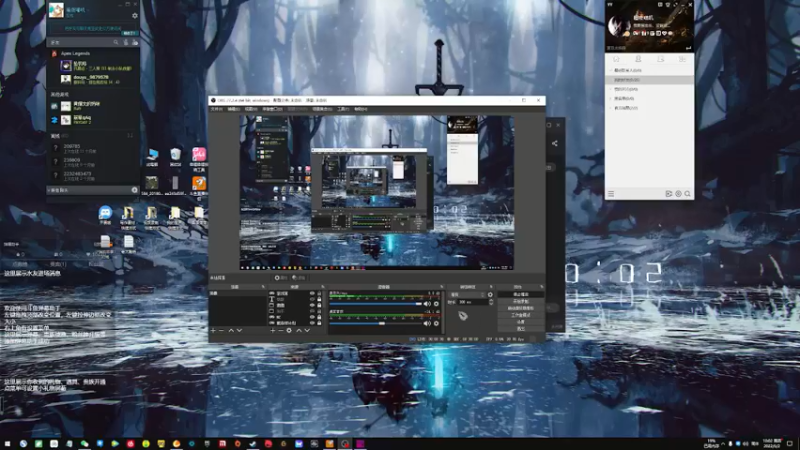Toggle Studio Mode button in OBS controls
The image size is (800, 450).
pos(520,315)
